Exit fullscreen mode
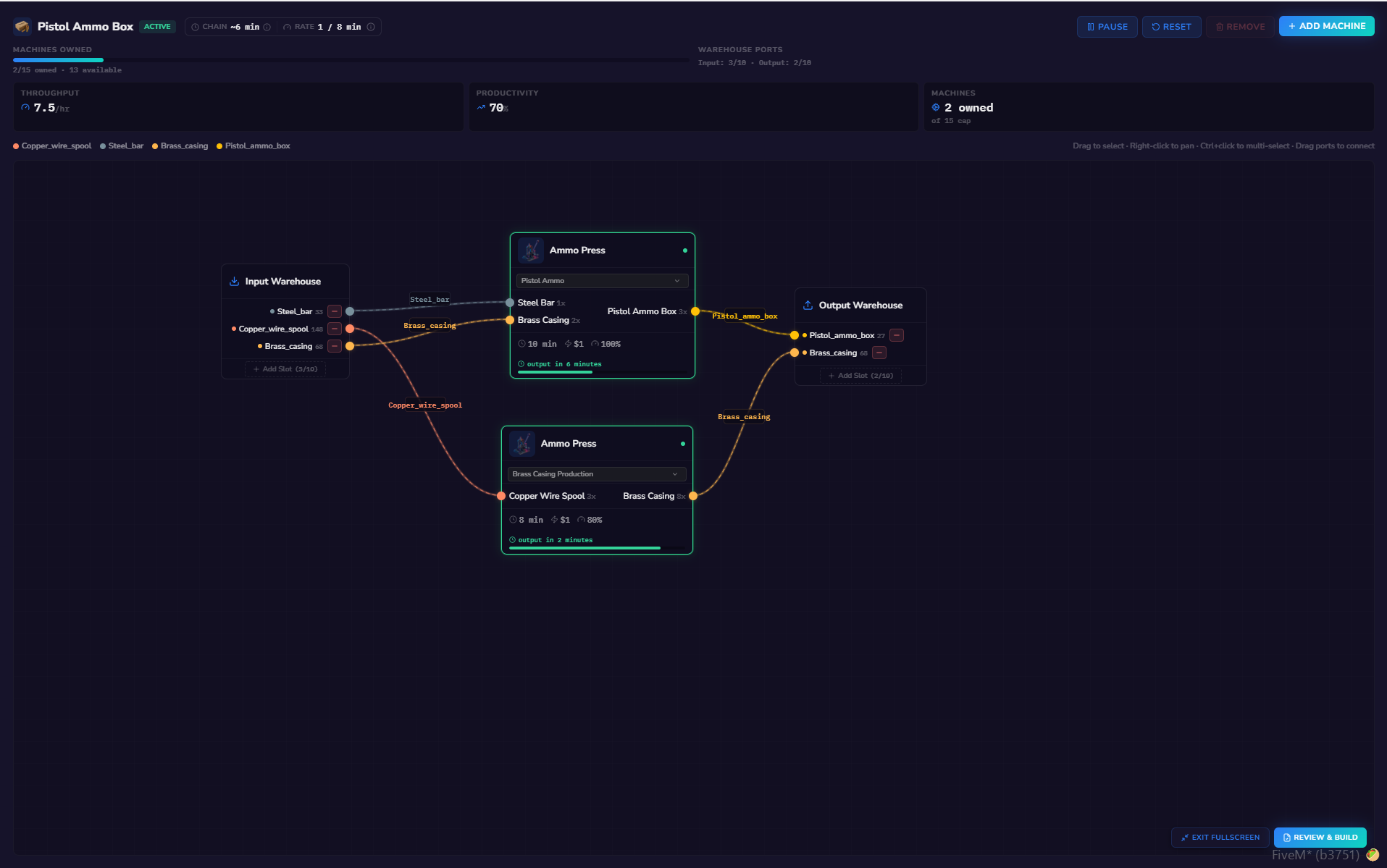Image resolution: width=1387 pixels, height=868 pixels. (1220, 838)
